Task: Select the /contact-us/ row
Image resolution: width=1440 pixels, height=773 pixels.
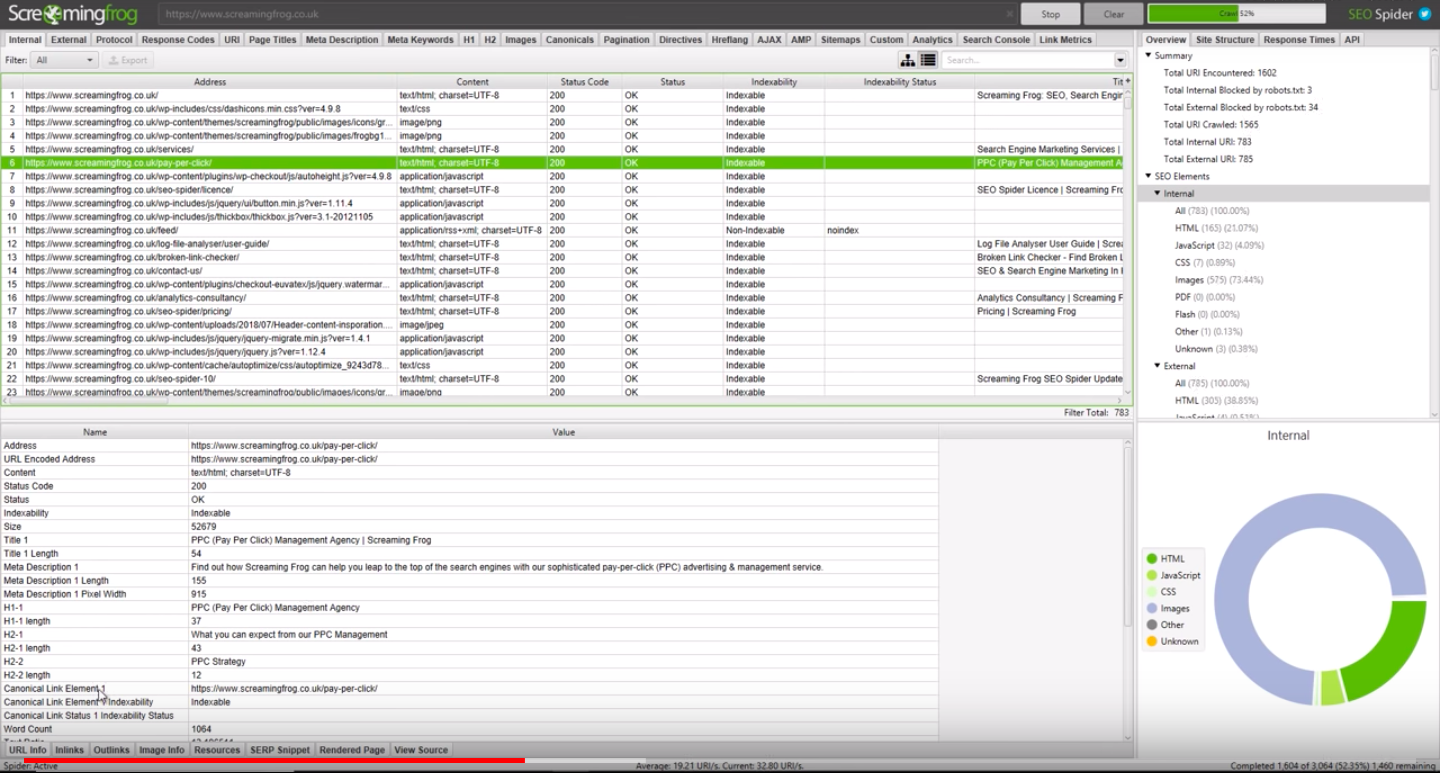Action: [x=563, y=271]
